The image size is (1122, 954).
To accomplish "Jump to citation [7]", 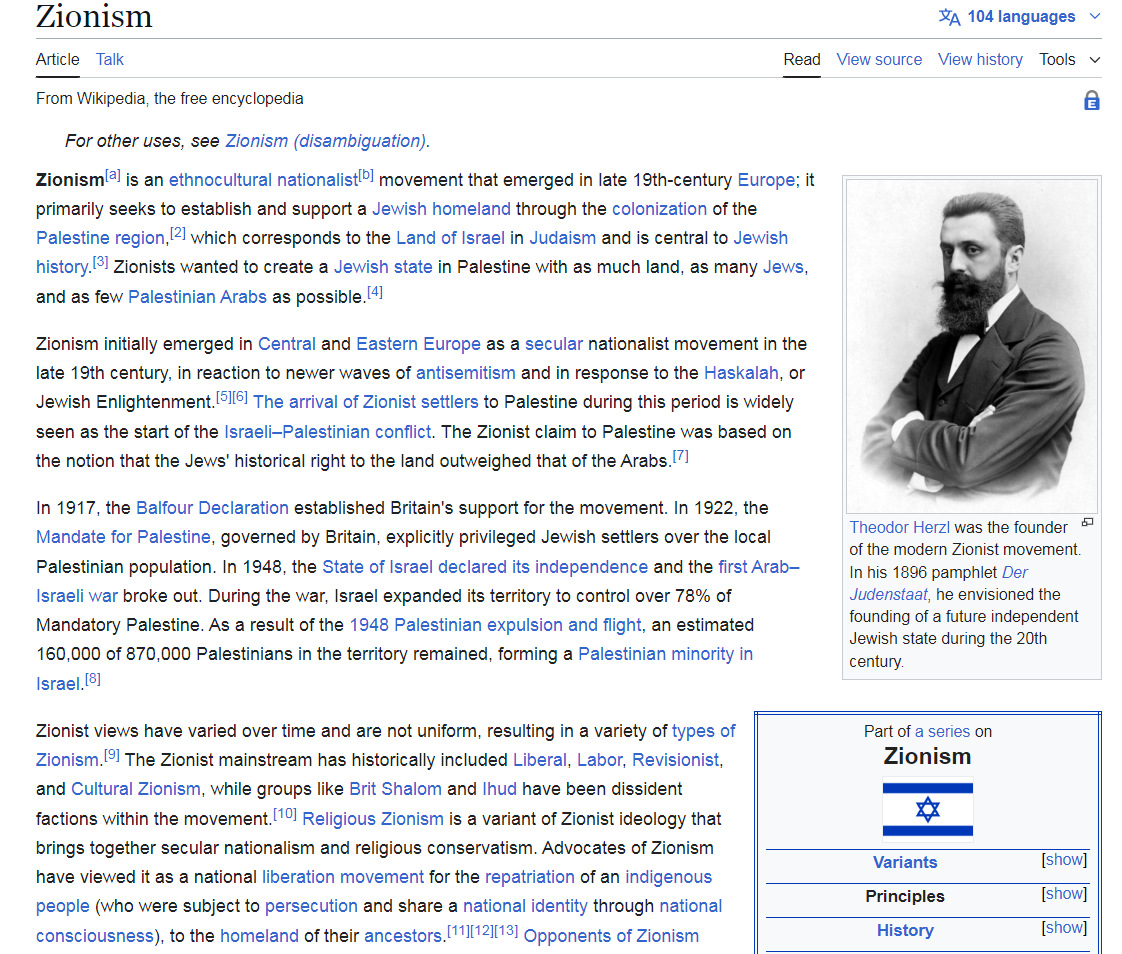I will (x=680, y=455).
